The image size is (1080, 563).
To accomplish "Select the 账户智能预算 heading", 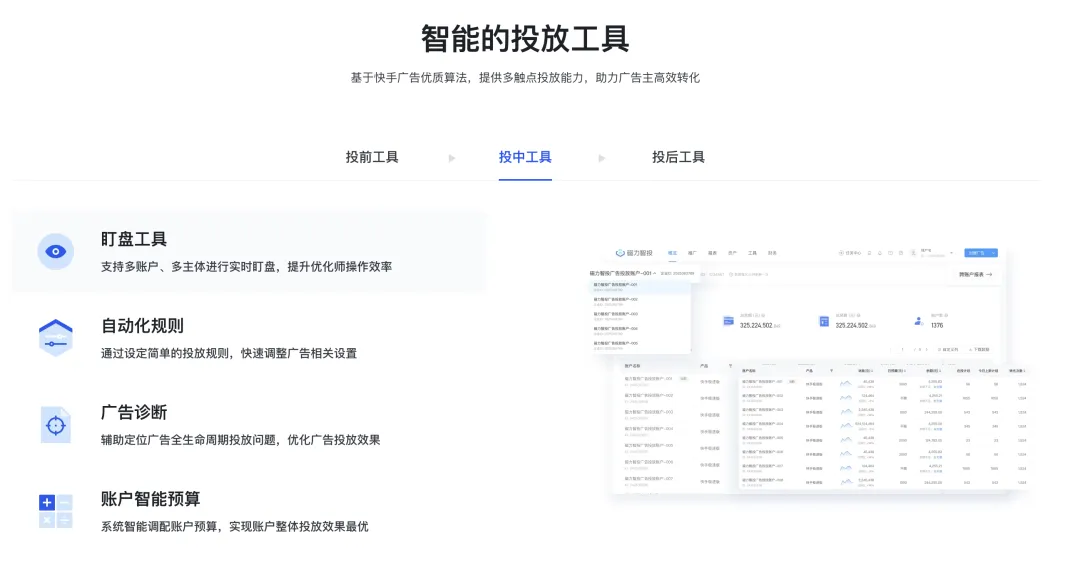I will pyautogui.click(x=150, y=498).
